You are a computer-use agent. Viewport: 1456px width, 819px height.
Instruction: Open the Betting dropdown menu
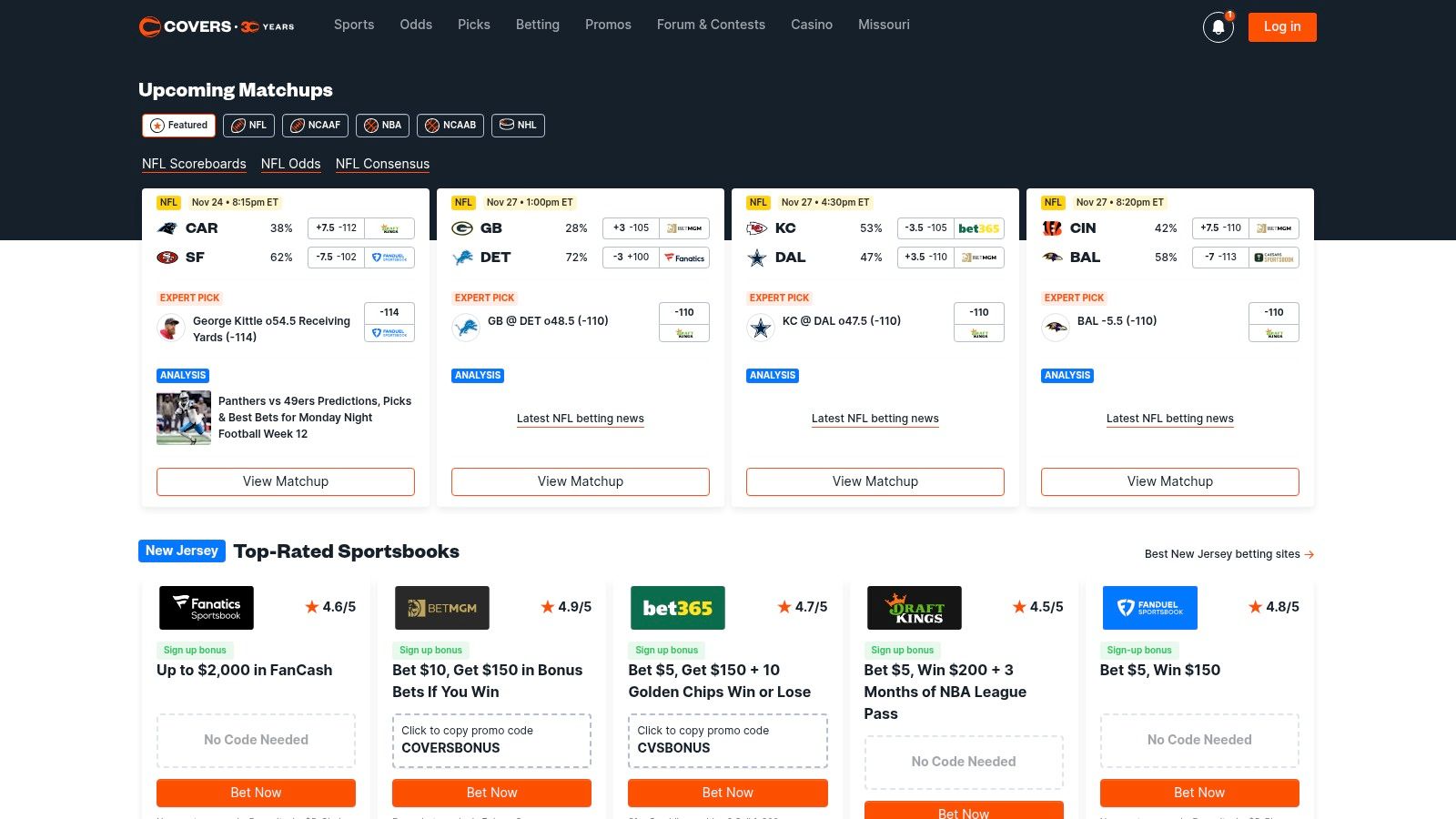[x=538, y=25]
